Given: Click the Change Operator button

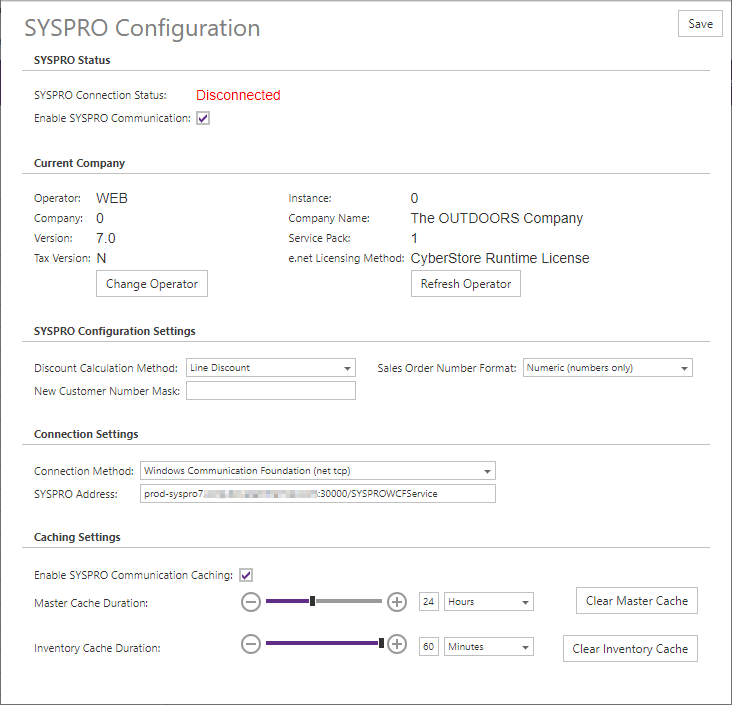Looking at the screenshot, I should [x=152, y=284].
